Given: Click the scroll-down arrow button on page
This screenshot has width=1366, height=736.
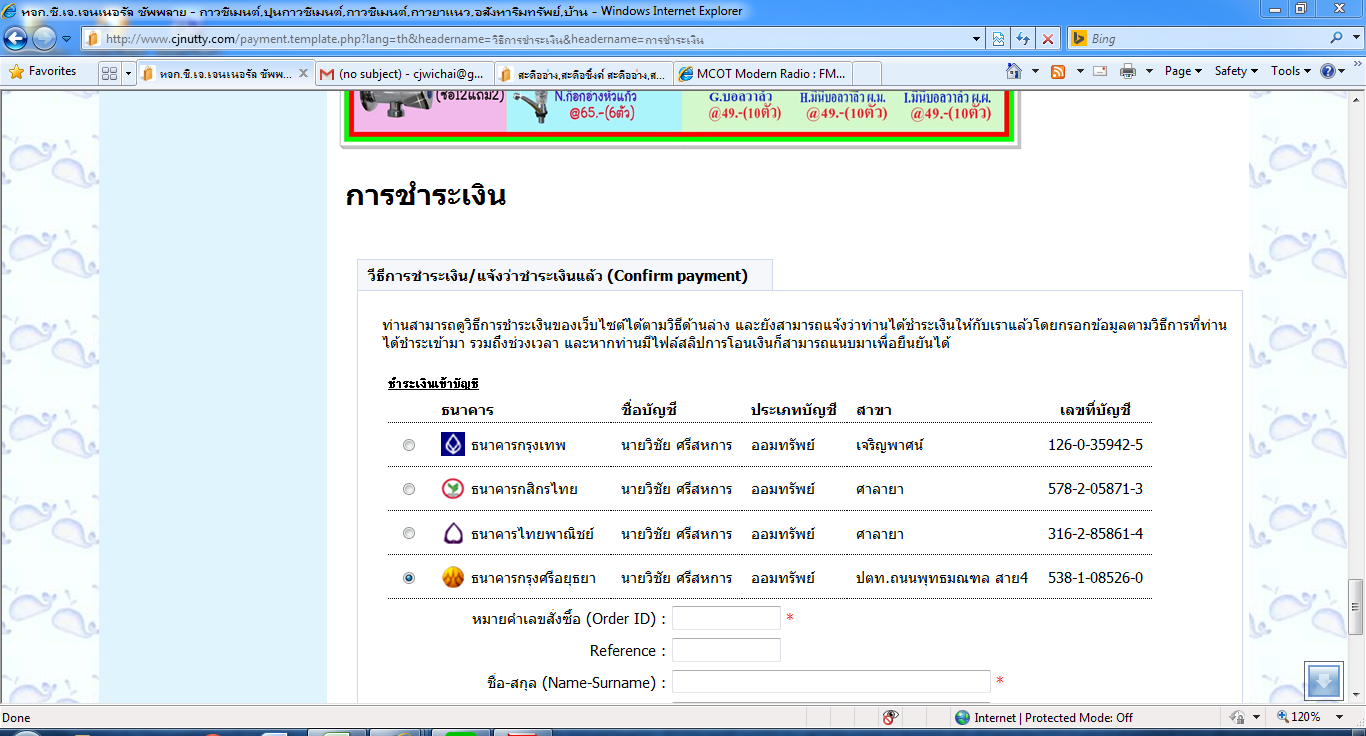Looking at the screenshot, I should pyautogui.click(x=1323, y=680).
